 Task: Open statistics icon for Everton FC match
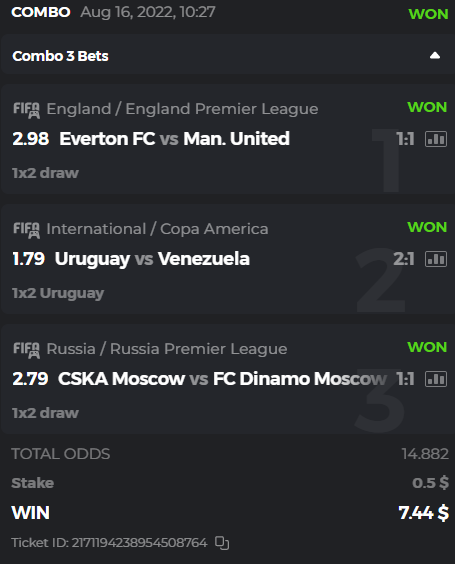coord(436,139)
